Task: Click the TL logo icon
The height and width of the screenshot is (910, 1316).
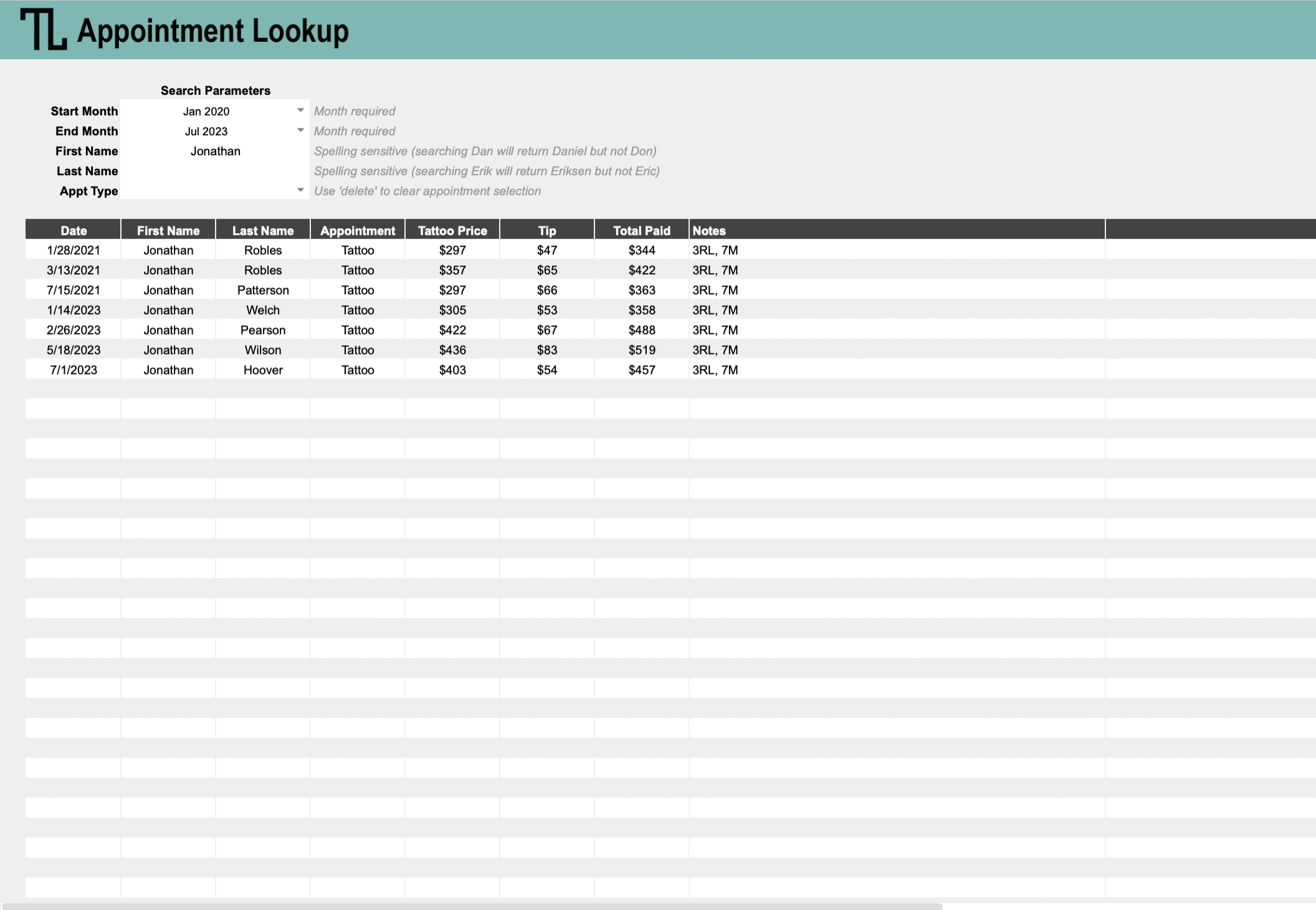Action: [x=43, y=29]
